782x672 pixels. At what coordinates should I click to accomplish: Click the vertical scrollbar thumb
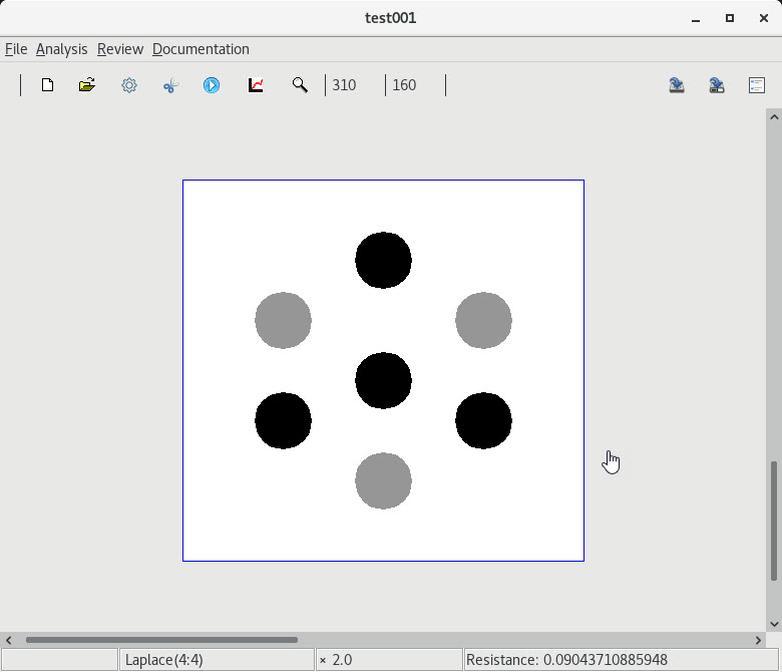pyautogui.click(x=773, y=520)
